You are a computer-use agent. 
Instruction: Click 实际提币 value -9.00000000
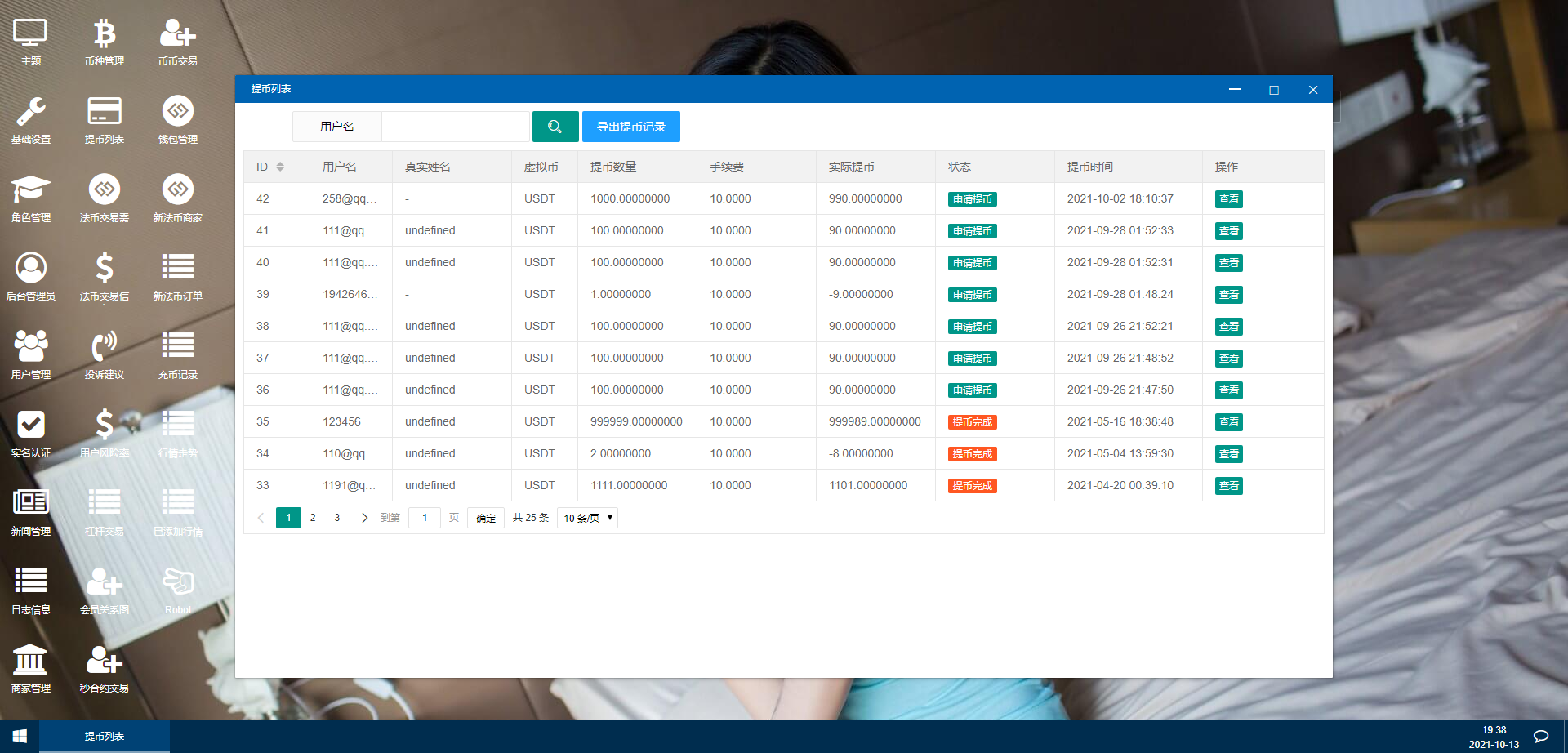click(861, 294)
